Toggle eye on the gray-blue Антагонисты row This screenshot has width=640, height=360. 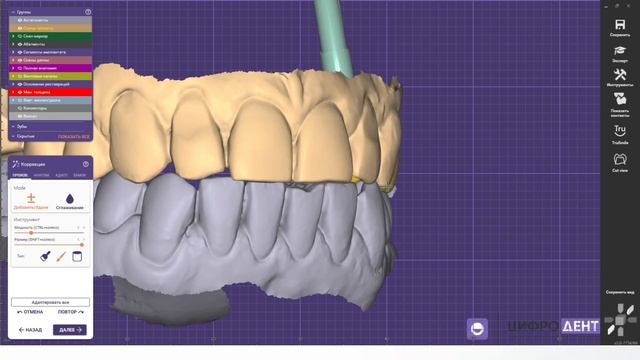click(20, 20)
